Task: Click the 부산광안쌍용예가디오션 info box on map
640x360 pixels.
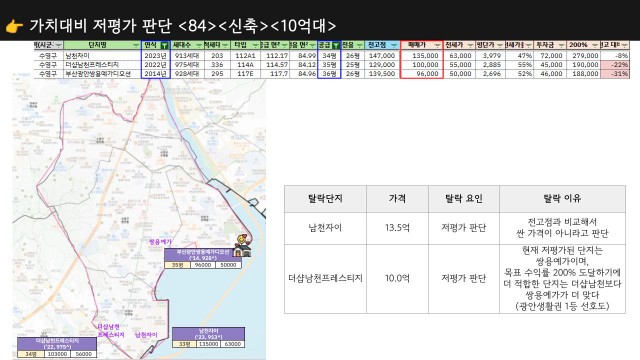Action: [203, 258]
